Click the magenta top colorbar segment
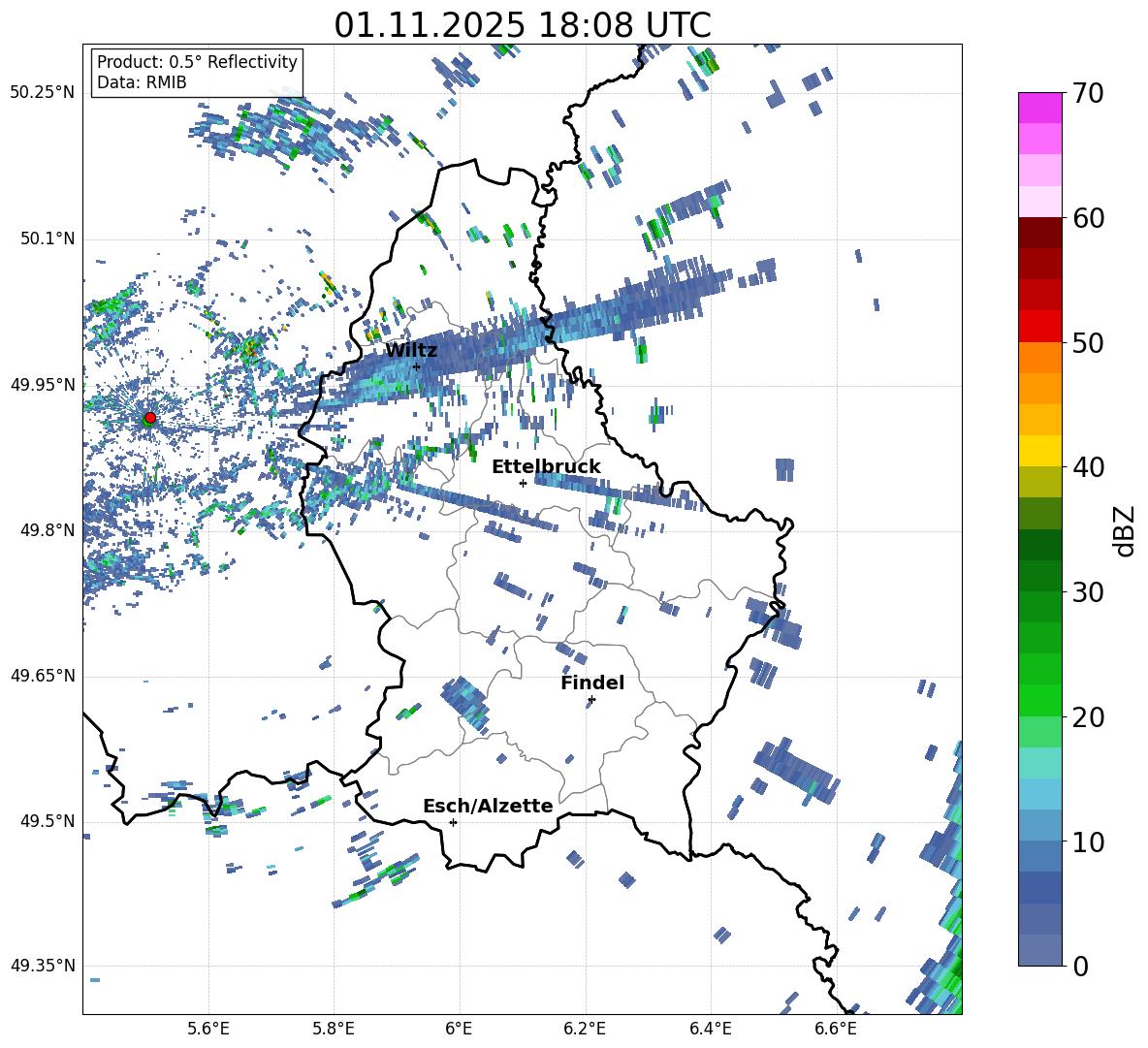1148x1048 pixels. 1039,108
